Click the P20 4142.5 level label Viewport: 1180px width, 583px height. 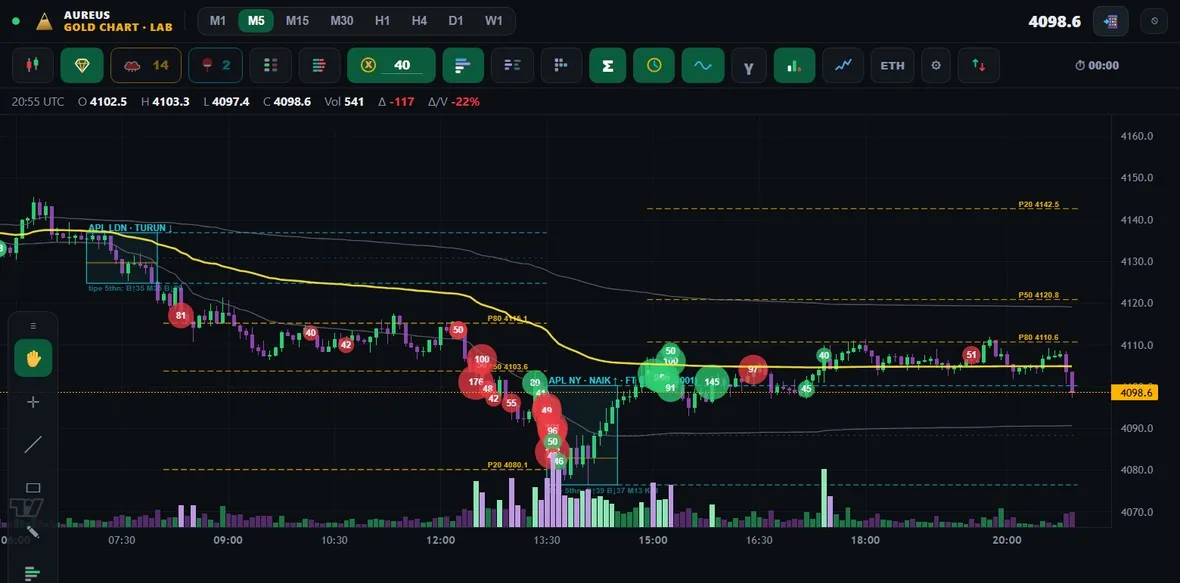1039,205
